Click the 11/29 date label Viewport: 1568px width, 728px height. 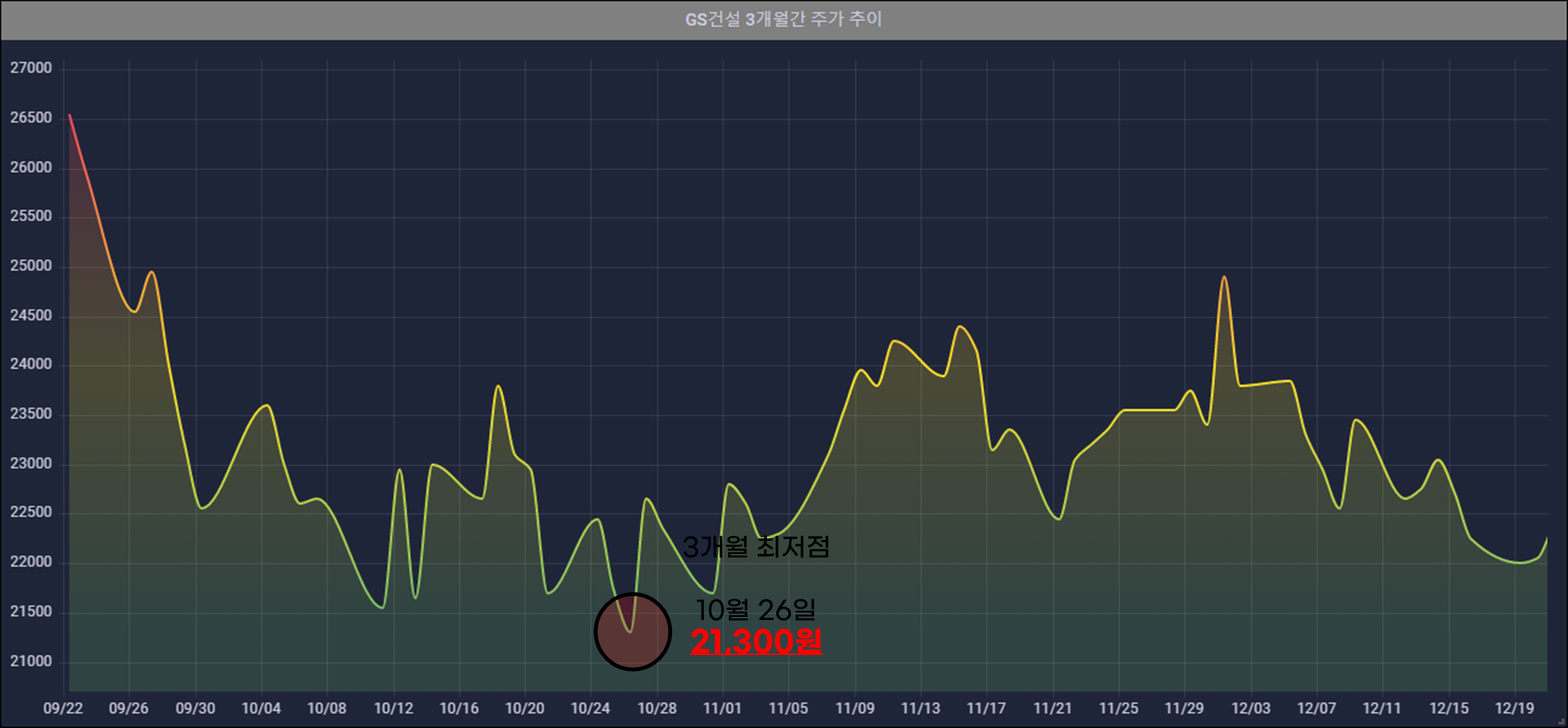[1184, 709]
